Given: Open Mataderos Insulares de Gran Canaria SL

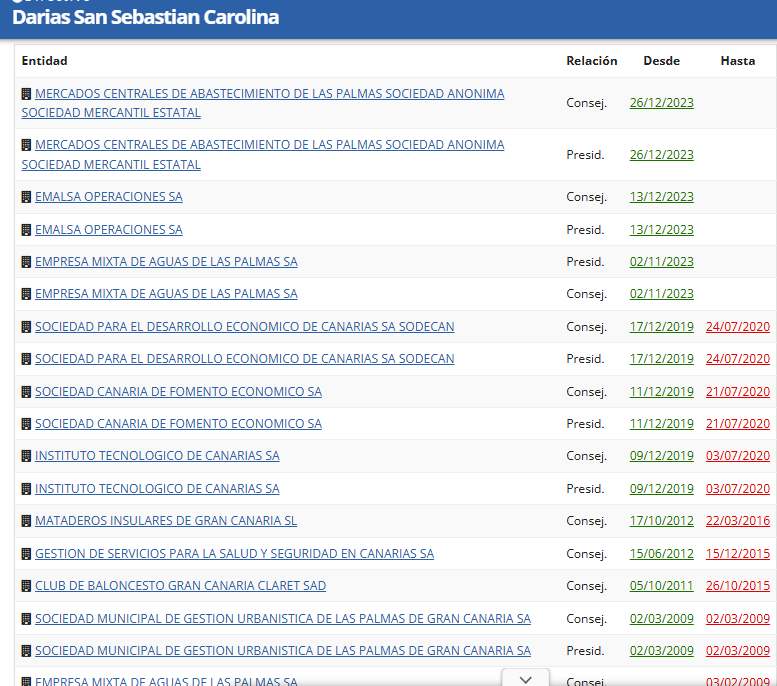Looking at the screenshot, I should pos(166,521).
